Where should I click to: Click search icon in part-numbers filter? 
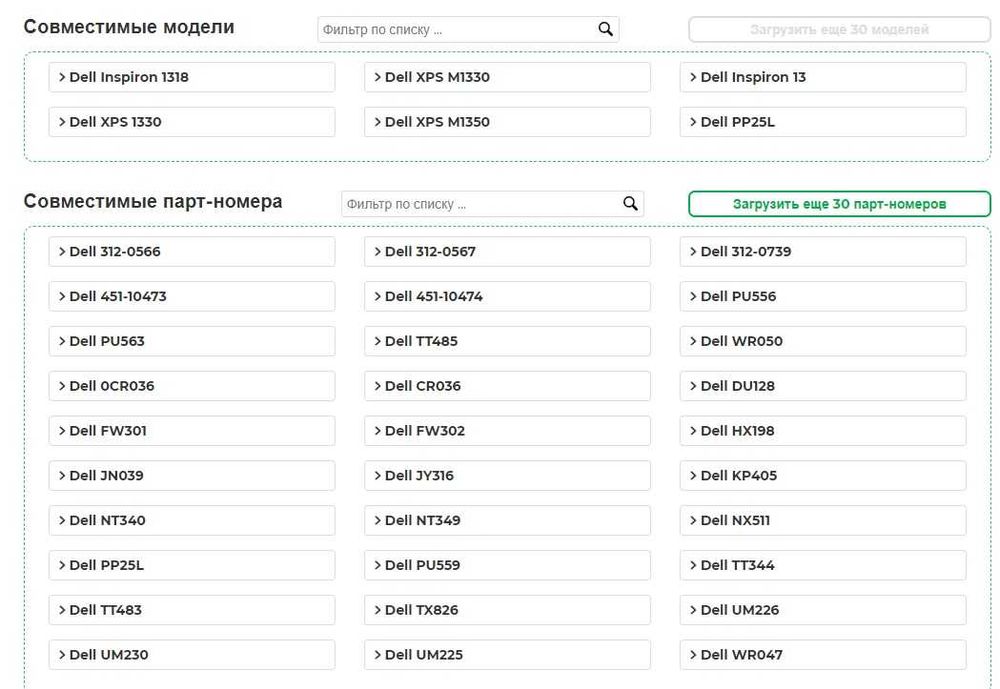pyautogui.click(x=630, y=204)
